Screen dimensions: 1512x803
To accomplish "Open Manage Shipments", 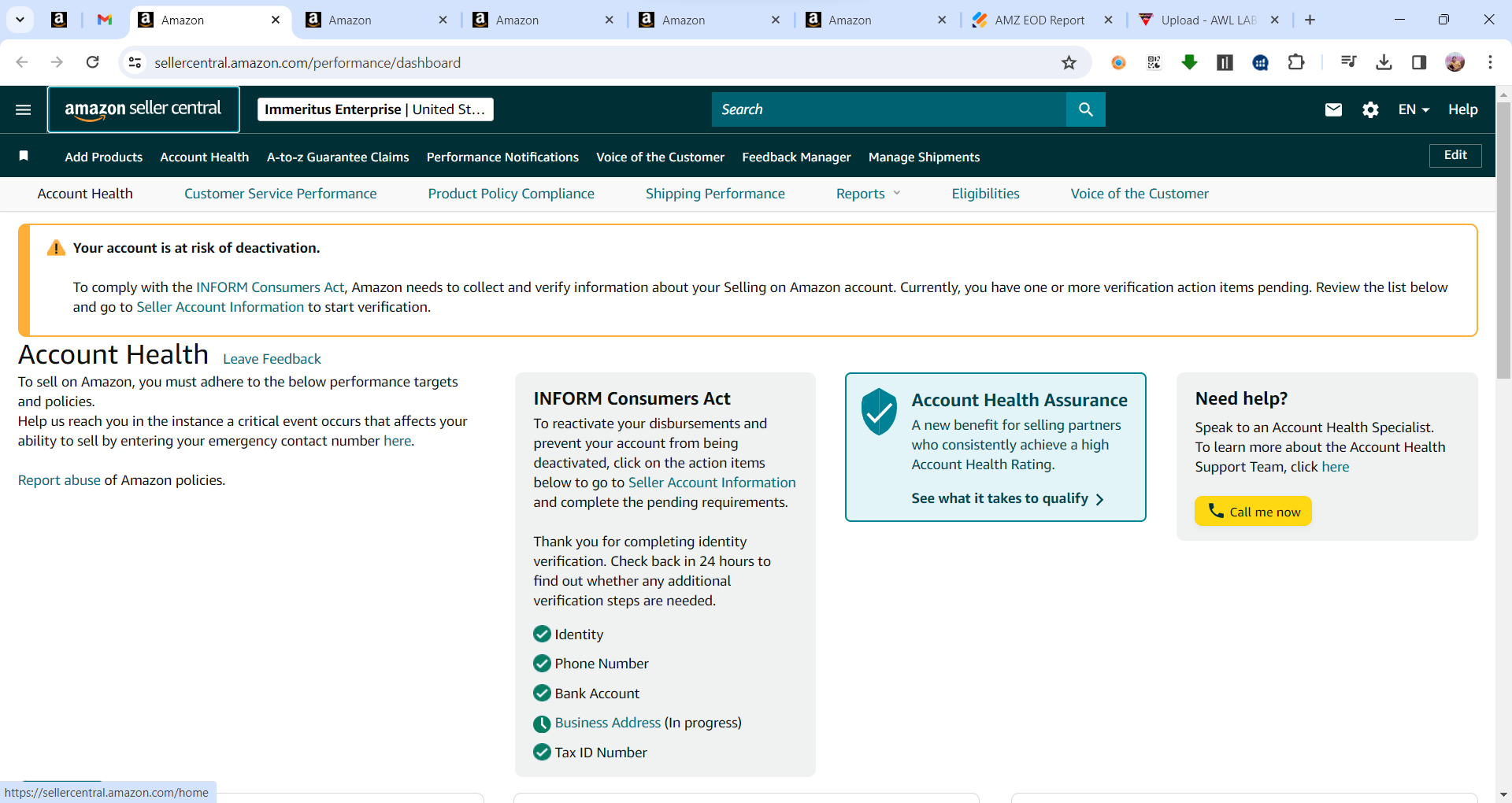I will (924, 157).
